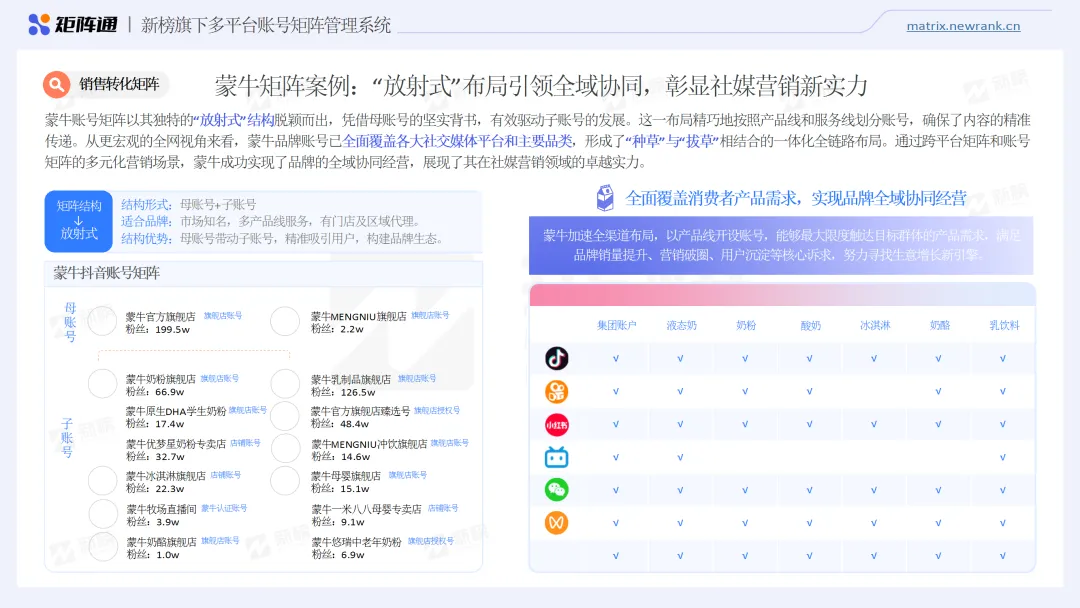Click 旗舰店授权号 tag beside 蒙牛悠瑞中老年奶粉
Screen dimensions: 1080x608
430,541
